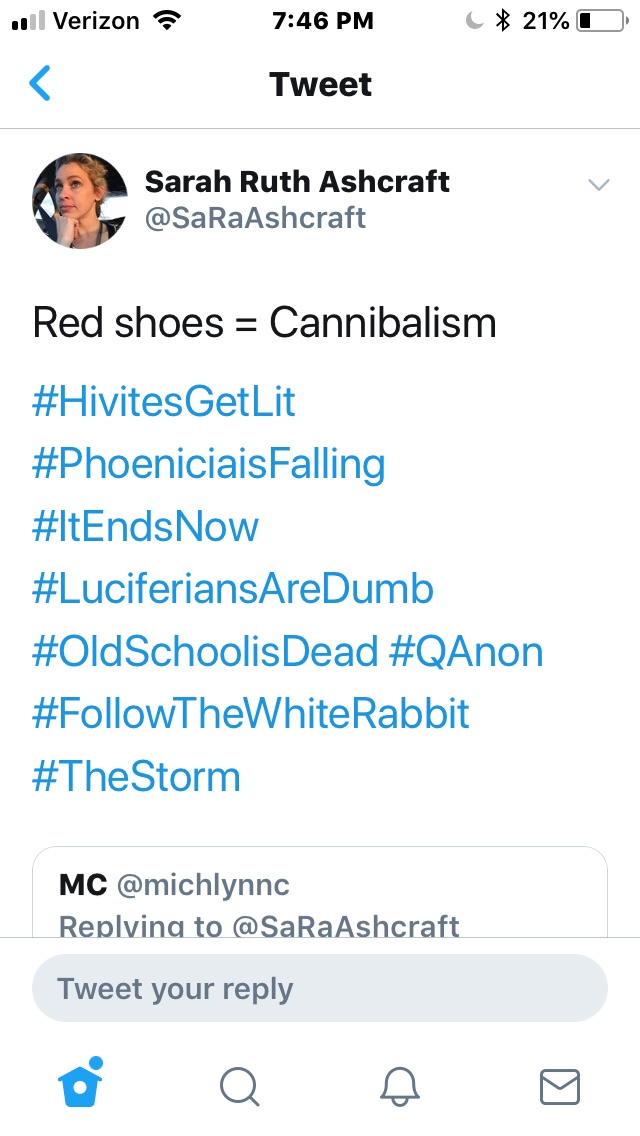Expand the tweet options chevron
Viewport: 640px width, 1136px height.
point(599,185)
